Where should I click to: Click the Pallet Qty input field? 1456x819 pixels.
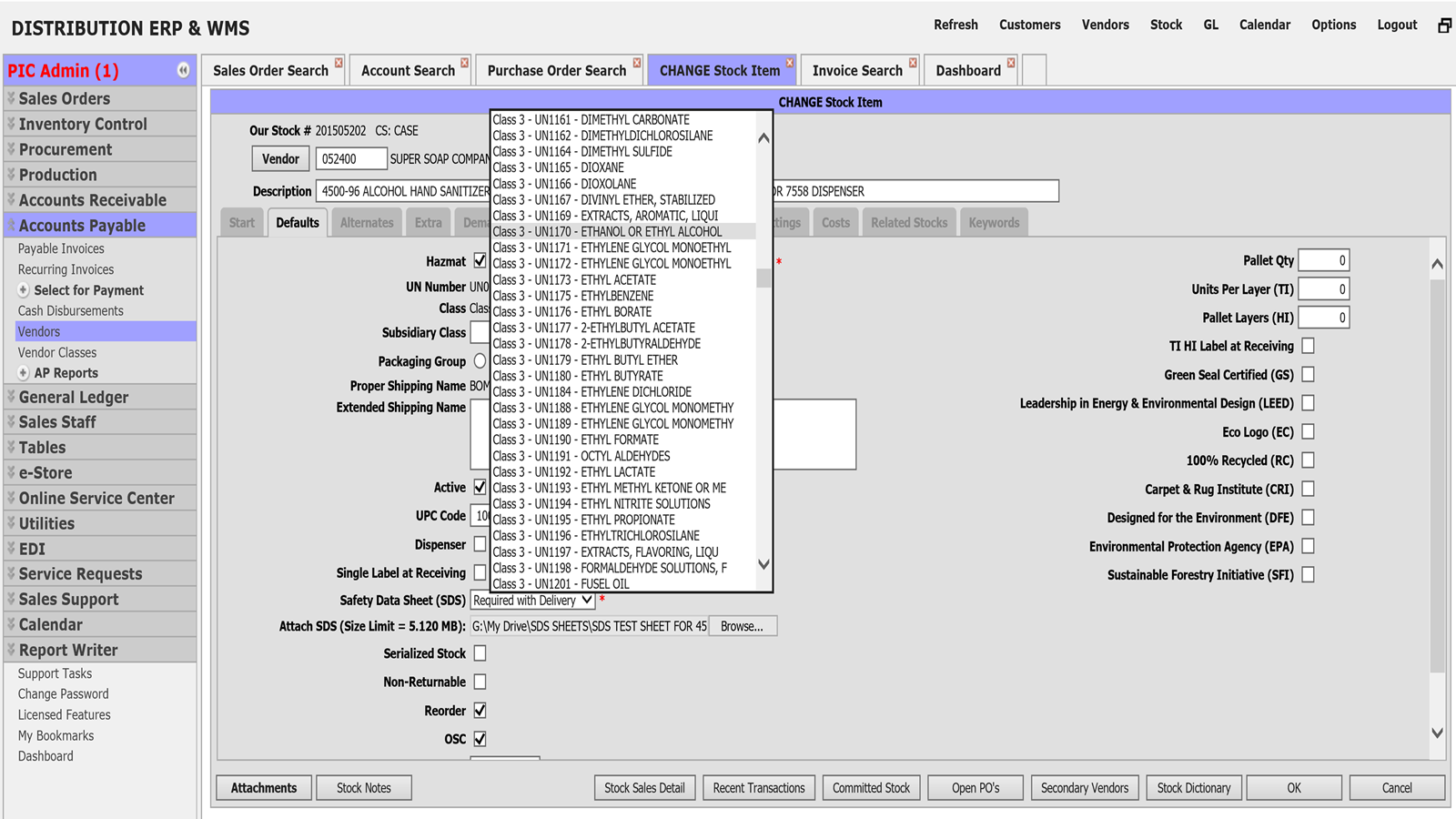pos(1324,260)
